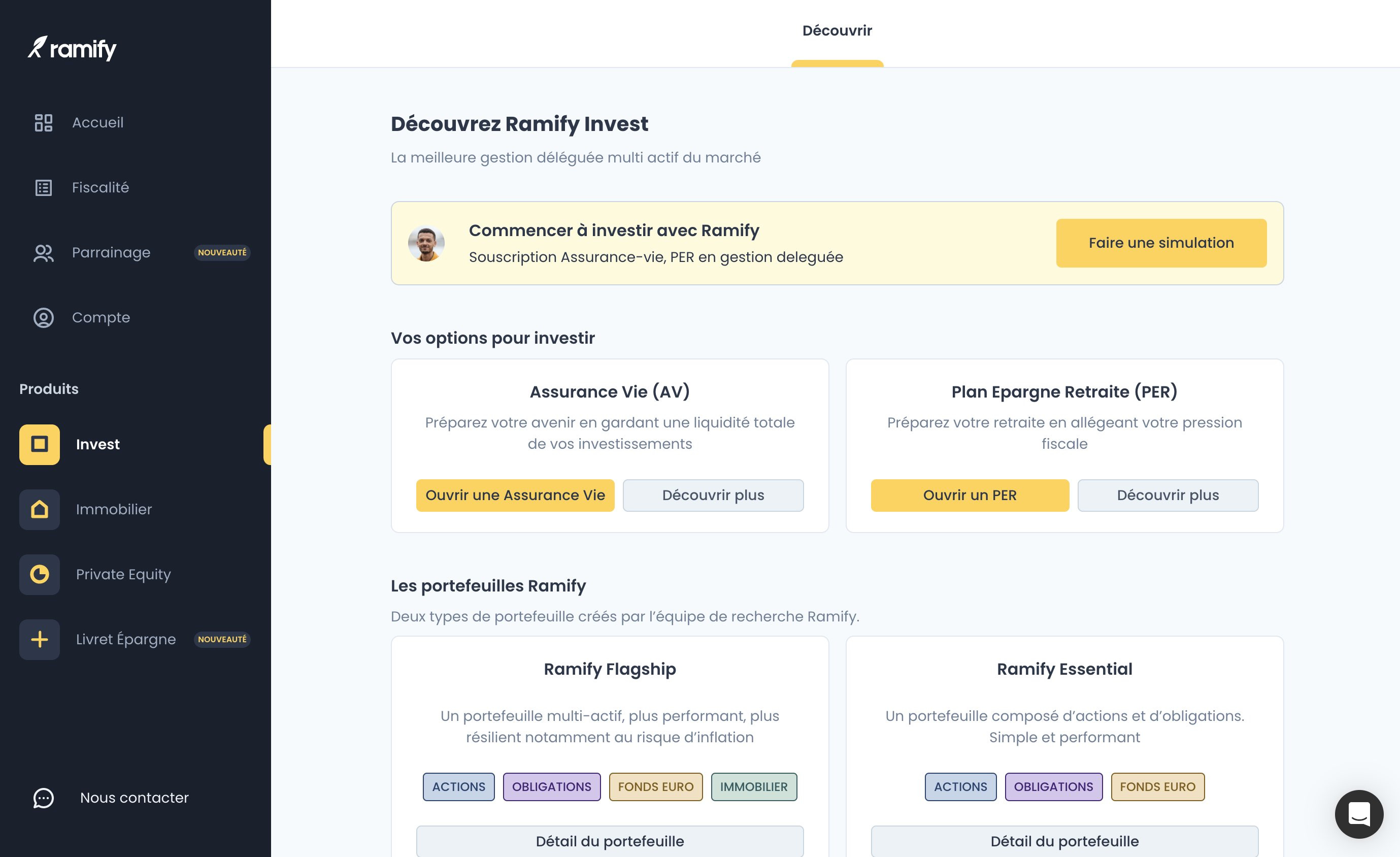Click Plan Epargne Retraite (PER) heading
The image size is (1400, 857).
(1064, 391)
